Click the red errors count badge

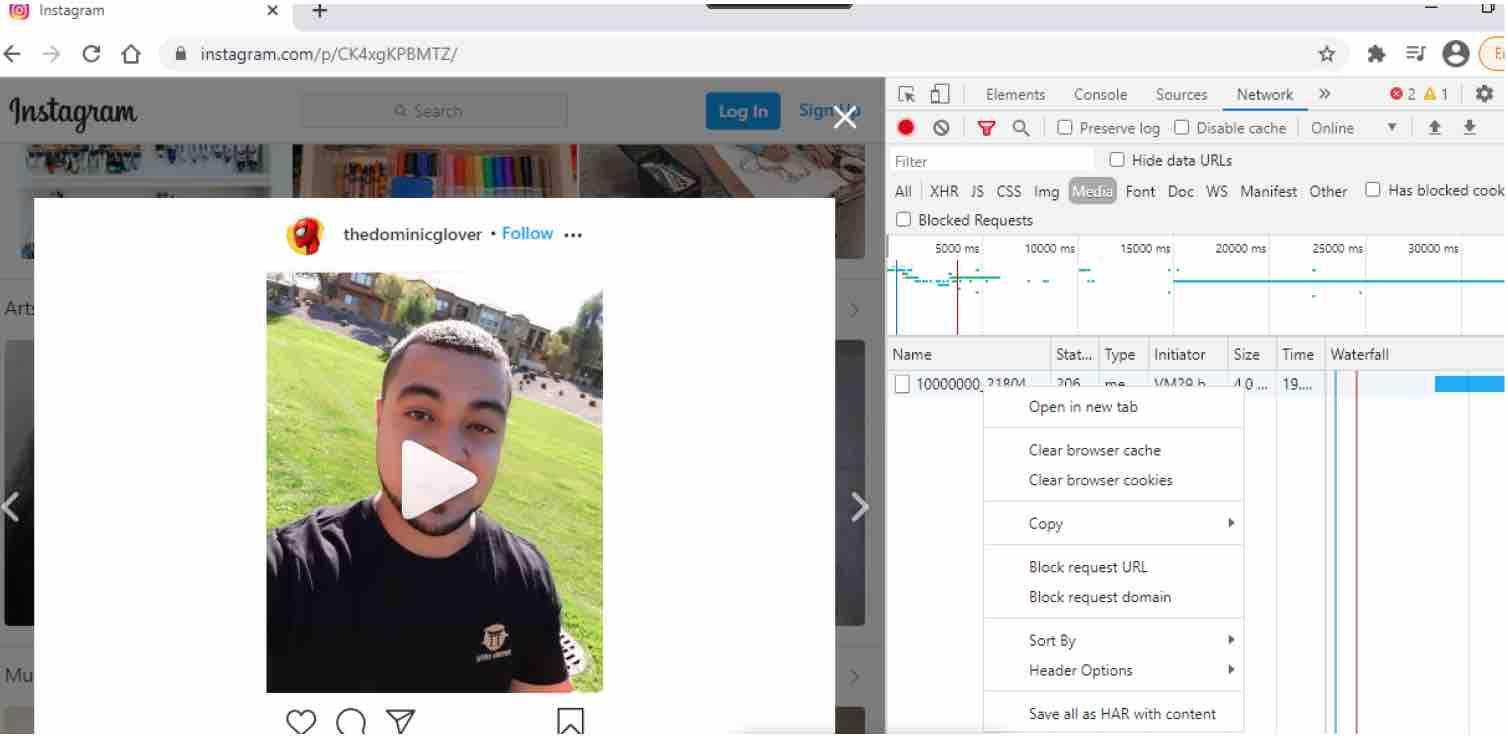tap(1403, 94)
